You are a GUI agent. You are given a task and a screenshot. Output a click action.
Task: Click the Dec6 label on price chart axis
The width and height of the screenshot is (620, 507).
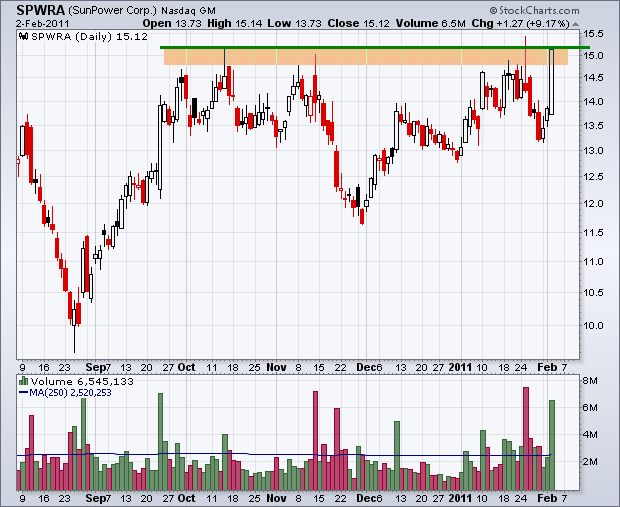[369, 367]
